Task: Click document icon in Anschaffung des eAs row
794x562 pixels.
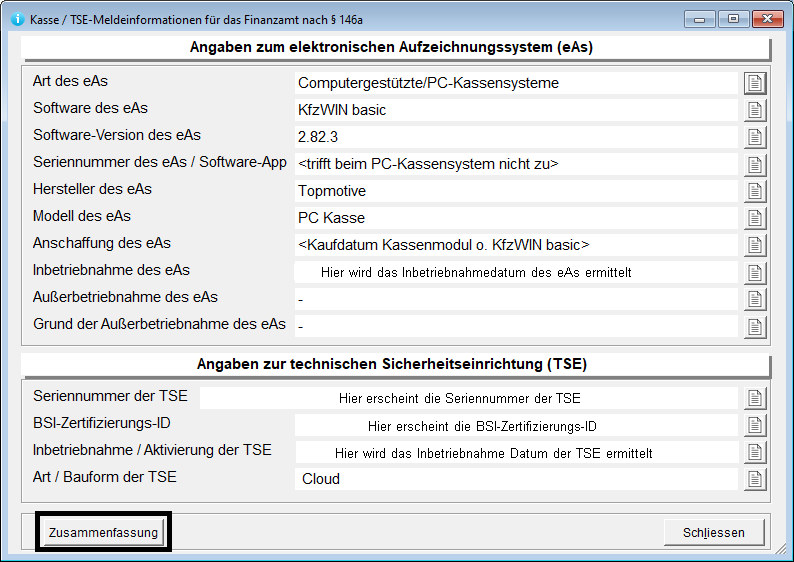Action: point(755,246)
